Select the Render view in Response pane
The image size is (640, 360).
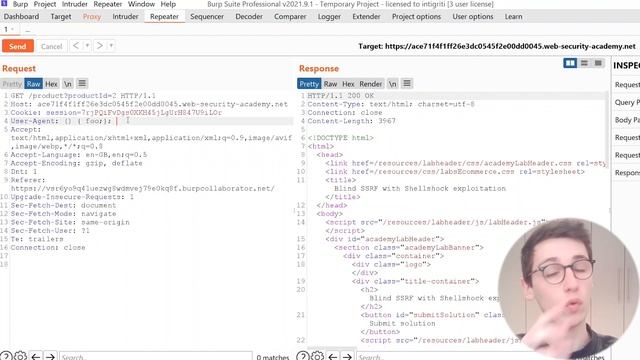(x=371, y=84)
